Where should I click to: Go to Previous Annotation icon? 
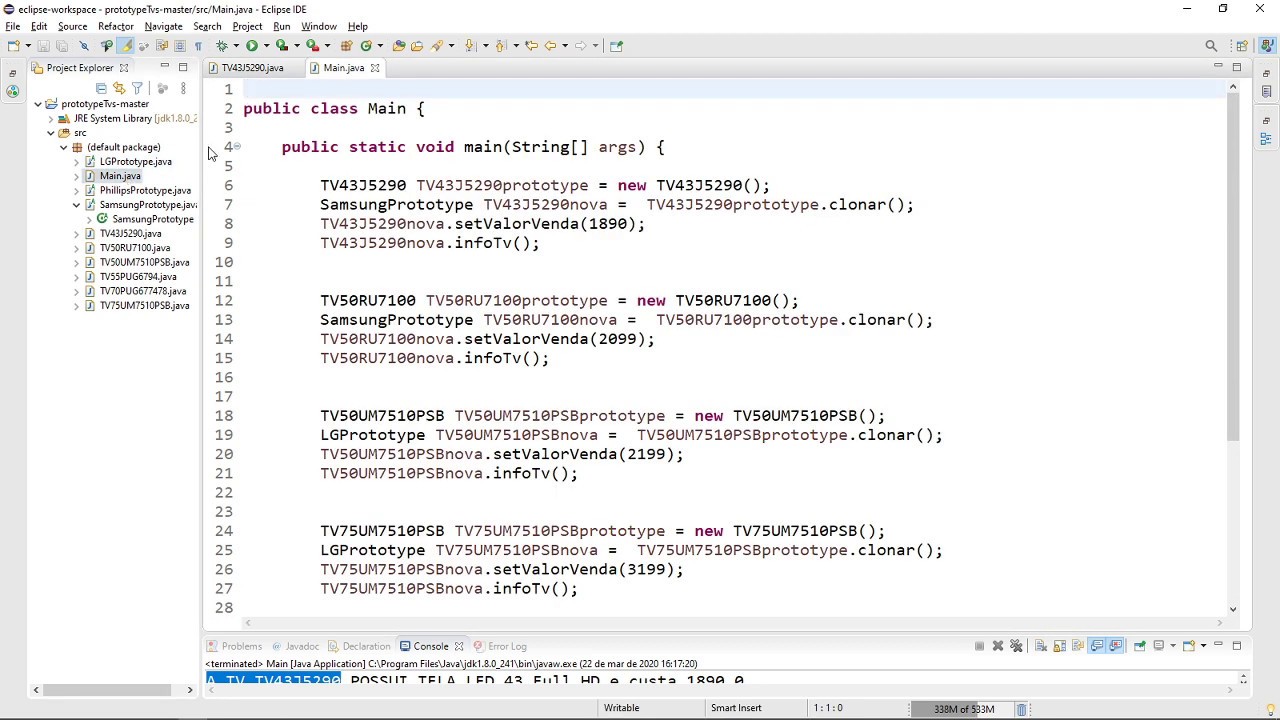tap(500, 45)
